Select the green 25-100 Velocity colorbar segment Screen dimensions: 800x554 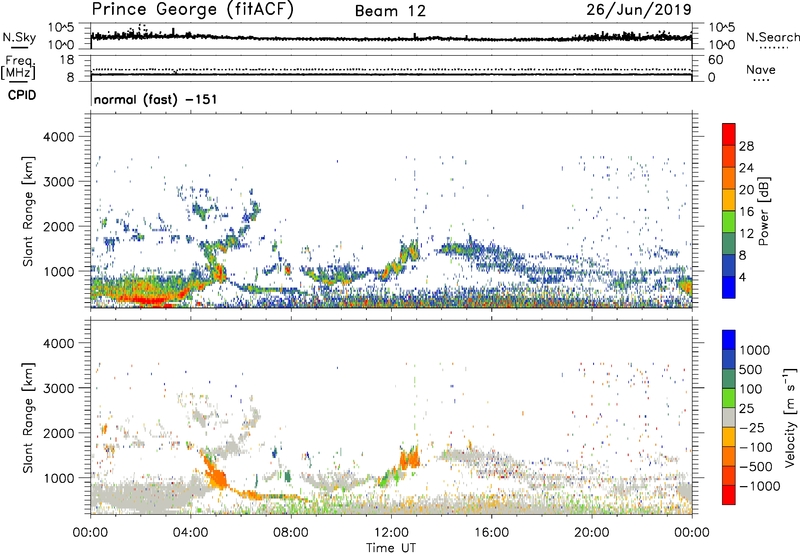pyautogui.click(x=729, y=398)
